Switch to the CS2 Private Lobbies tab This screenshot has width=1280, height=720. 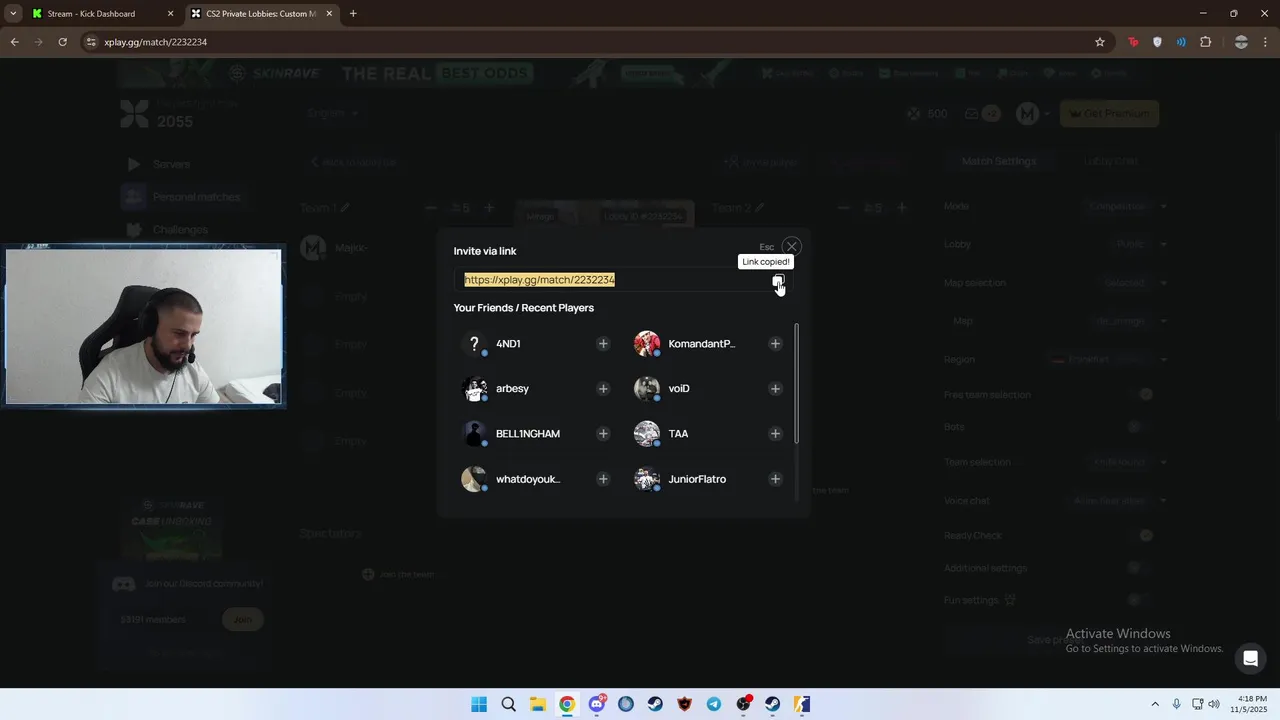coord(260,14)
